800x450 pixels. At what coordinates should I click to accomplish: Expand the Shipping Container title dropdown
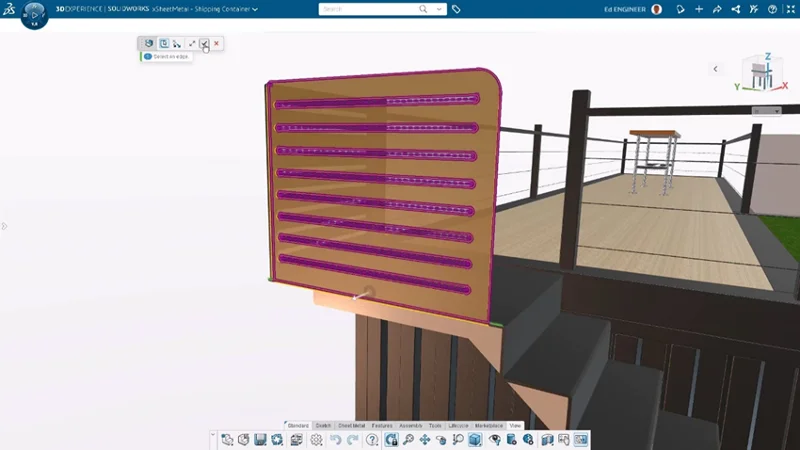click(x=255, y=9)
